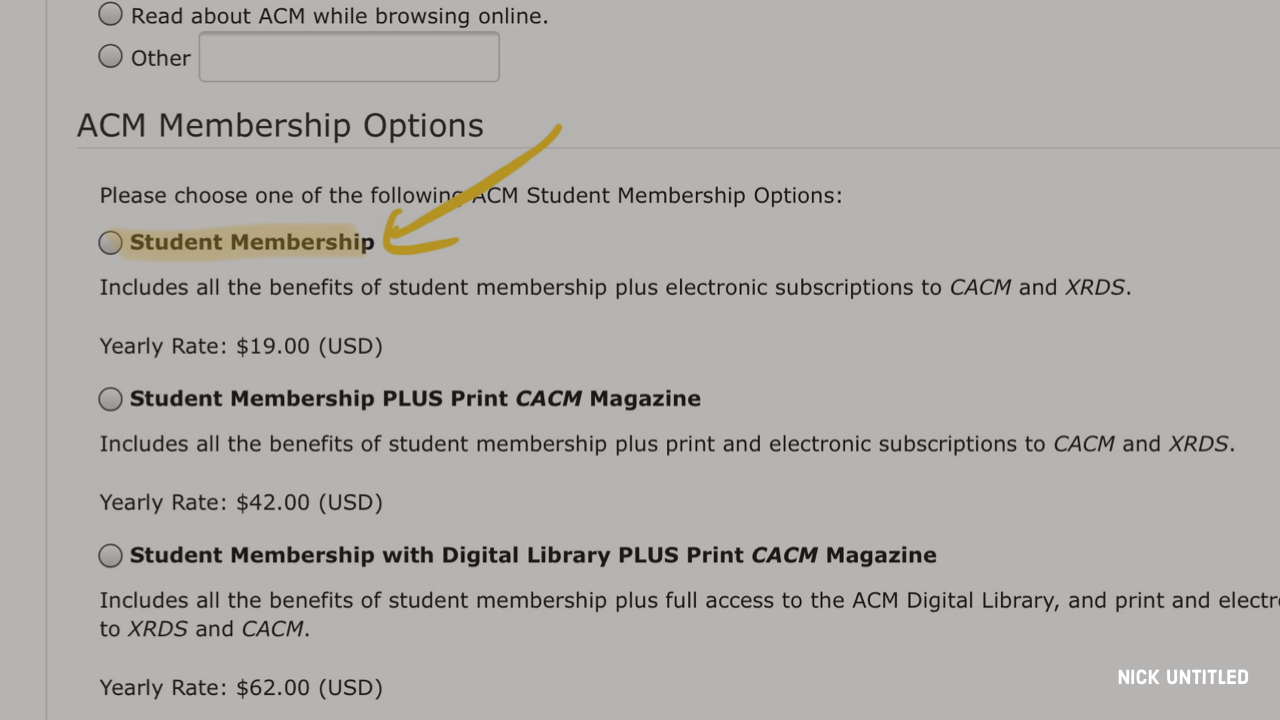Click the 'Yearly Rate: $42.00 (USD)' text

point(241,503)
